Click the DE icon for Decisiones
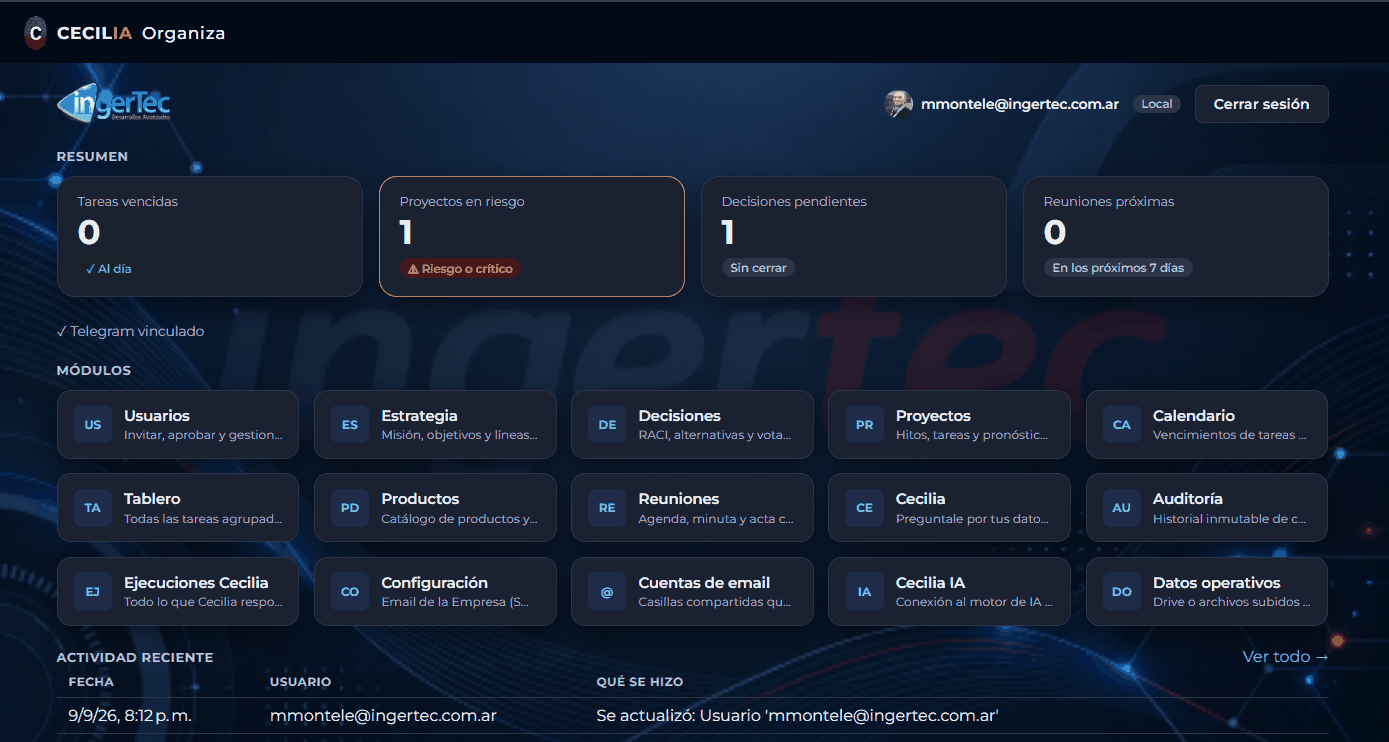The width and height of the screenshot is (1389, 742). [x=607, y=424]
